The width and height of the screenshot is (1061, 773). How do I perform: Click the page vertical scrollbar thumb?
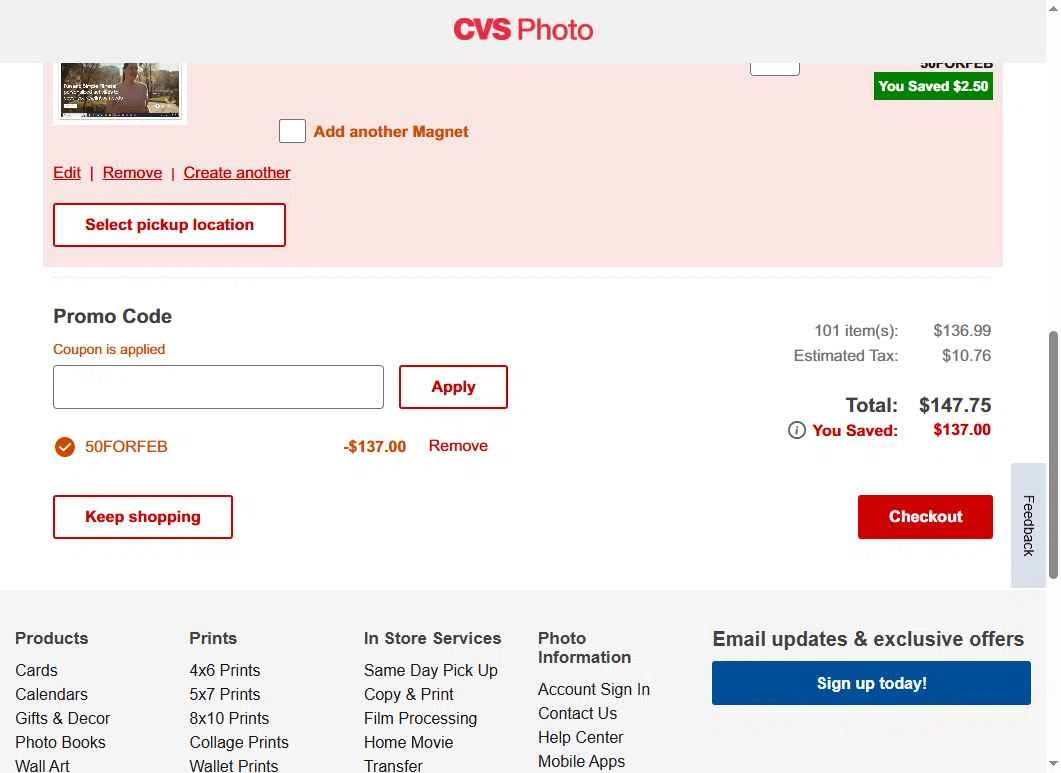coord(1053,455)
